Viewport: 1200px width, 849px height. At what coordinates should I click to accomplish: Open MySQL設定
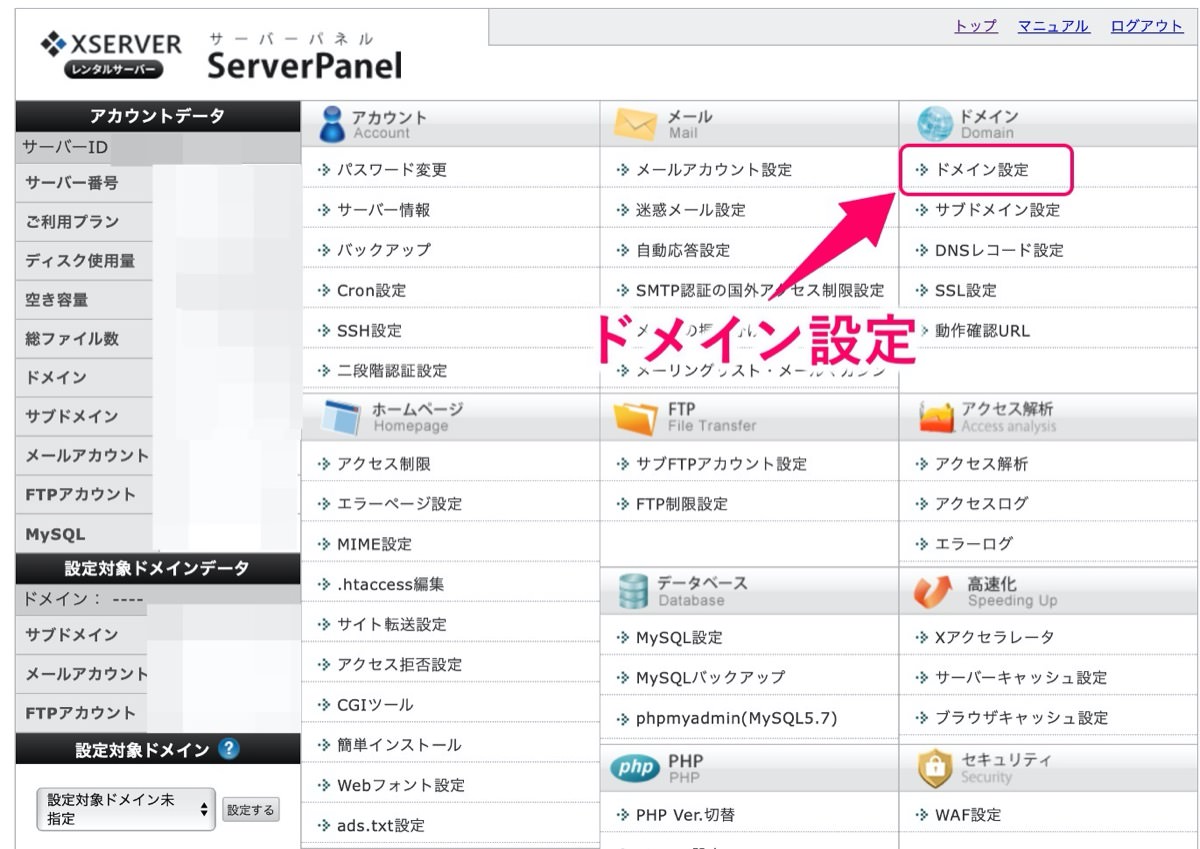point(679,637)
